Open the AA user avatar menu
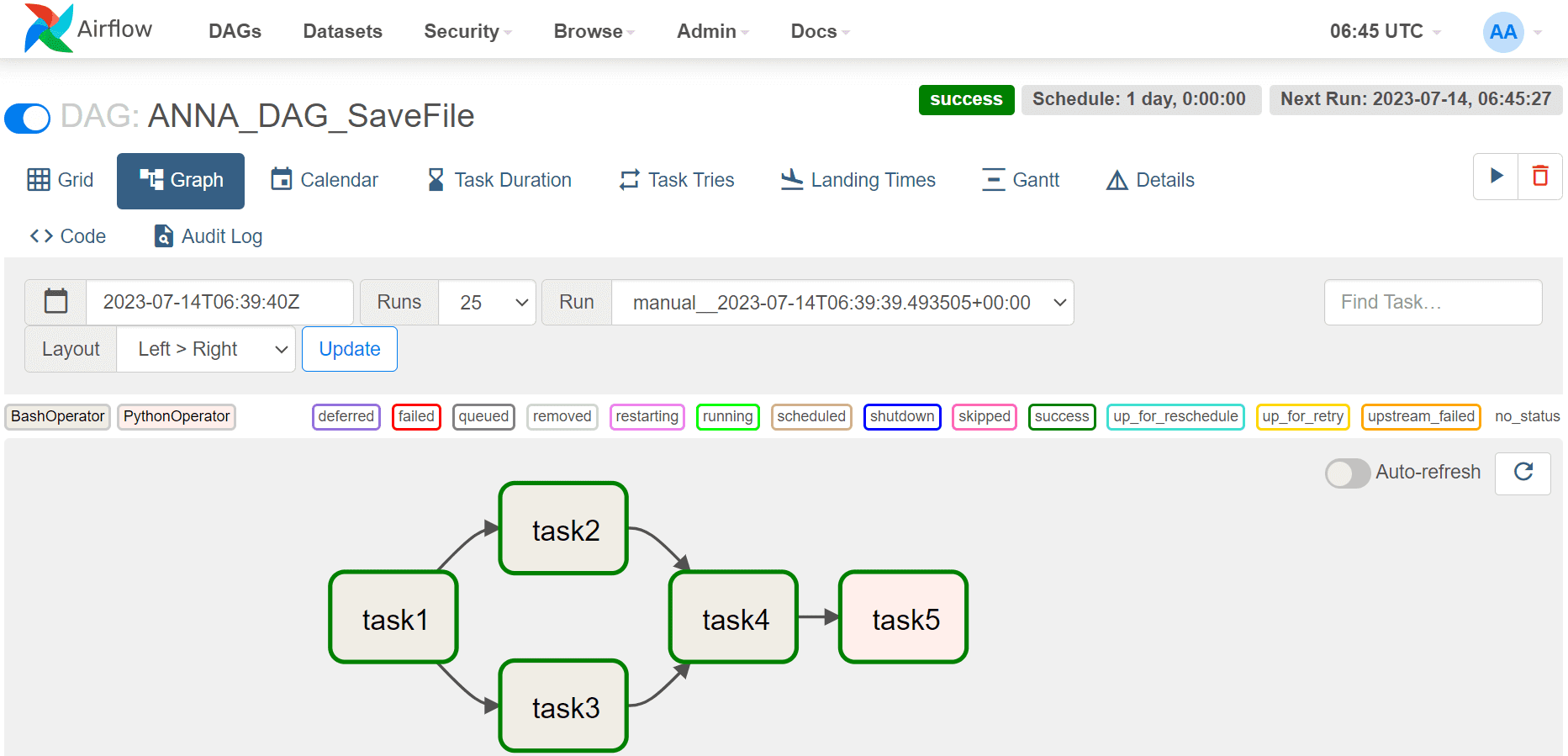The height and width of the screenshot is (756, 1568). 1503,32
